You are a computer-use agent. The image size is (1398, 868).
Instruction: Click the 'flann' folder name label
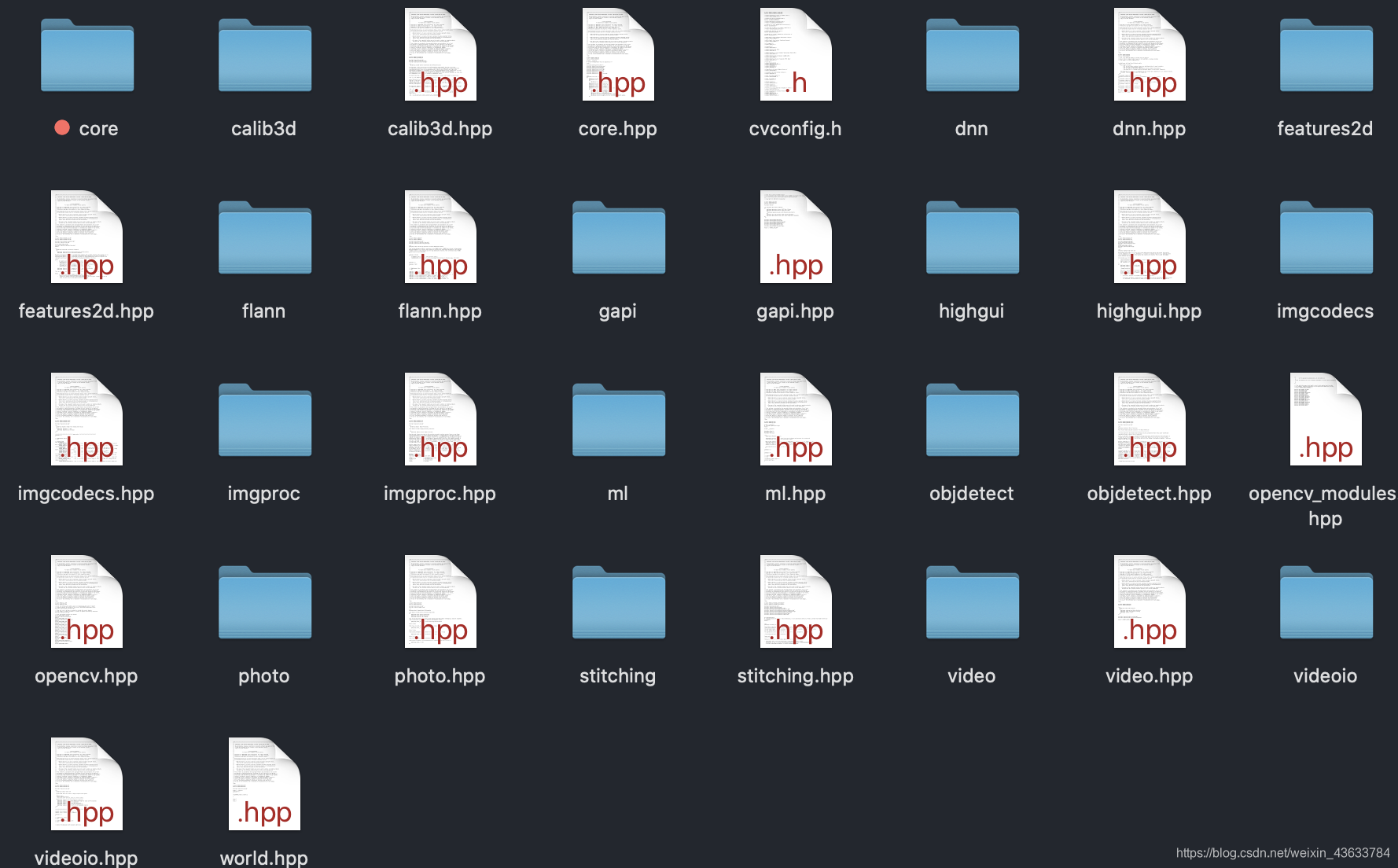263,311
